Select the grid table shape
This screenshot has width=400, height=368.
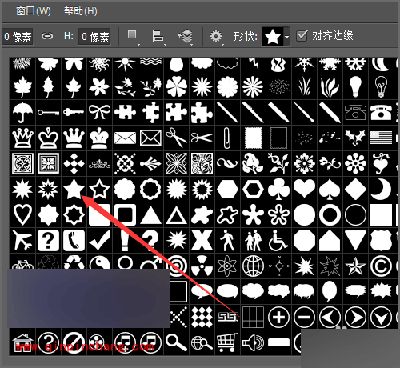point(253,317)
